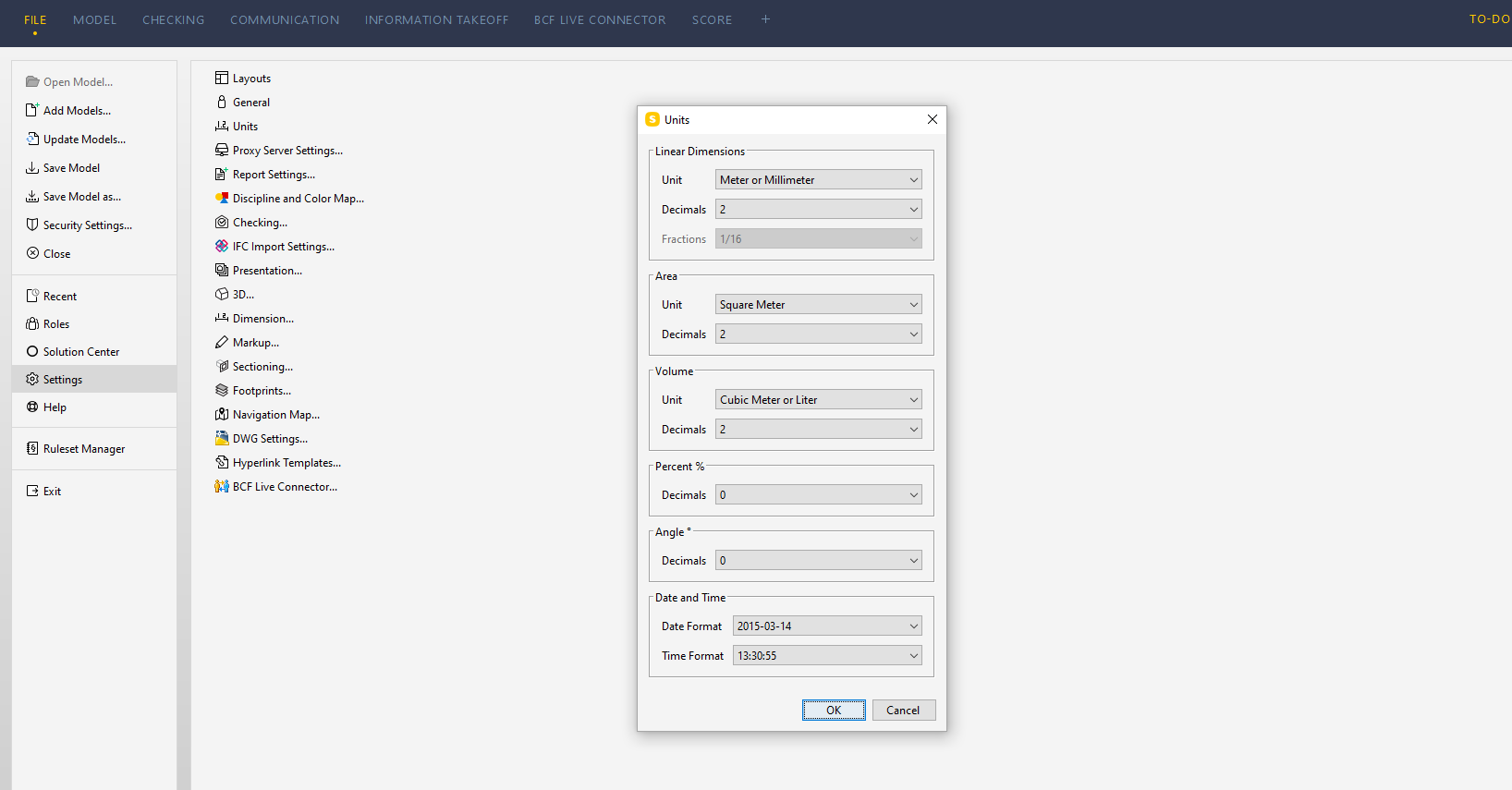This screenshot has height=790, width=1512.
Task: Open the Date Format dropdown
Action: click(827, 626)
